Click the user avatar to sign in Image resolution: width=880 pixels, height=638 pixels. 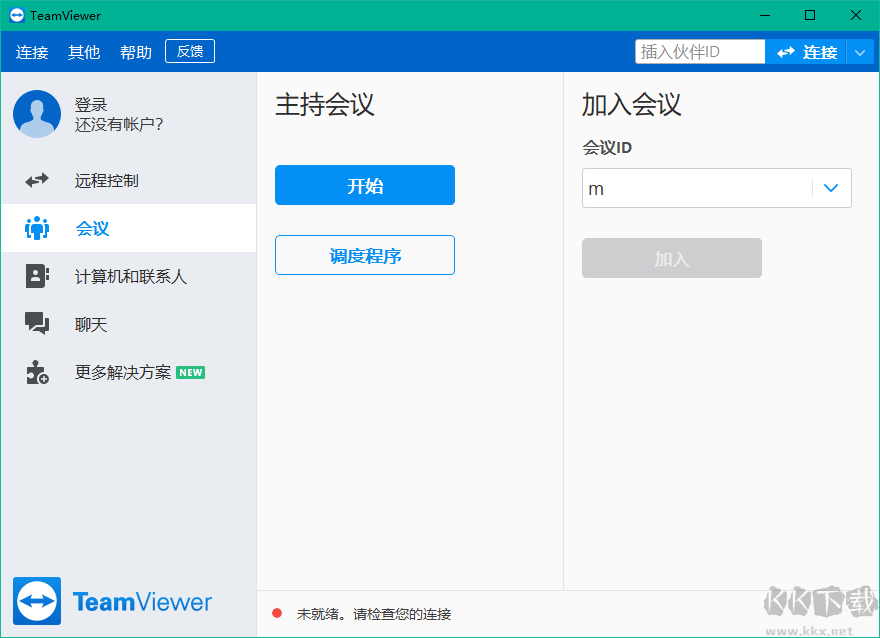click(x=36, y=114)
